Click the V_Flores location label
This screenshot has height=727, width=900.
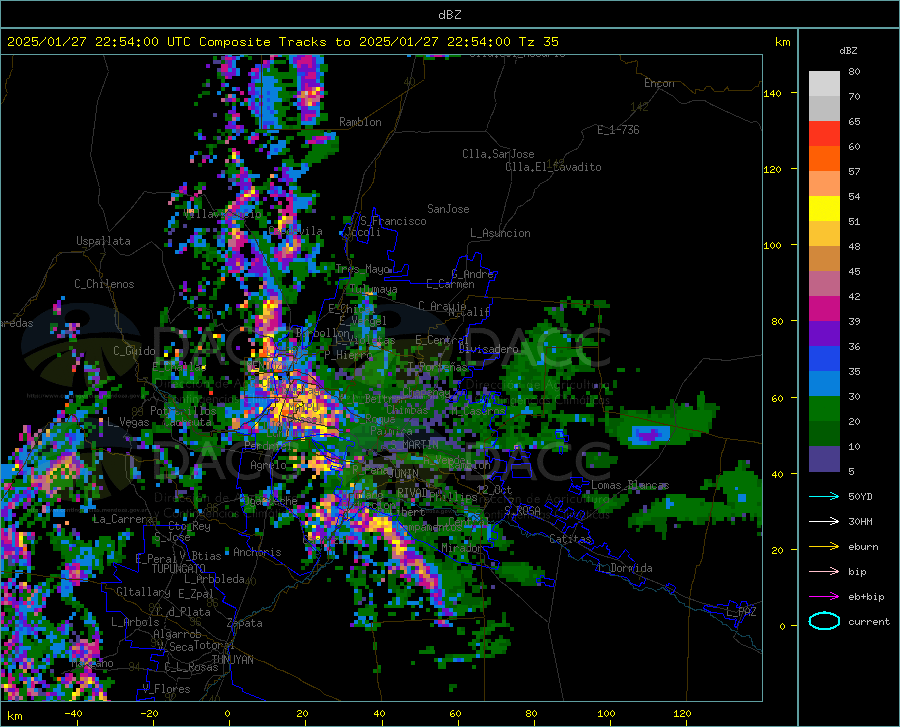tap(166, 689)
